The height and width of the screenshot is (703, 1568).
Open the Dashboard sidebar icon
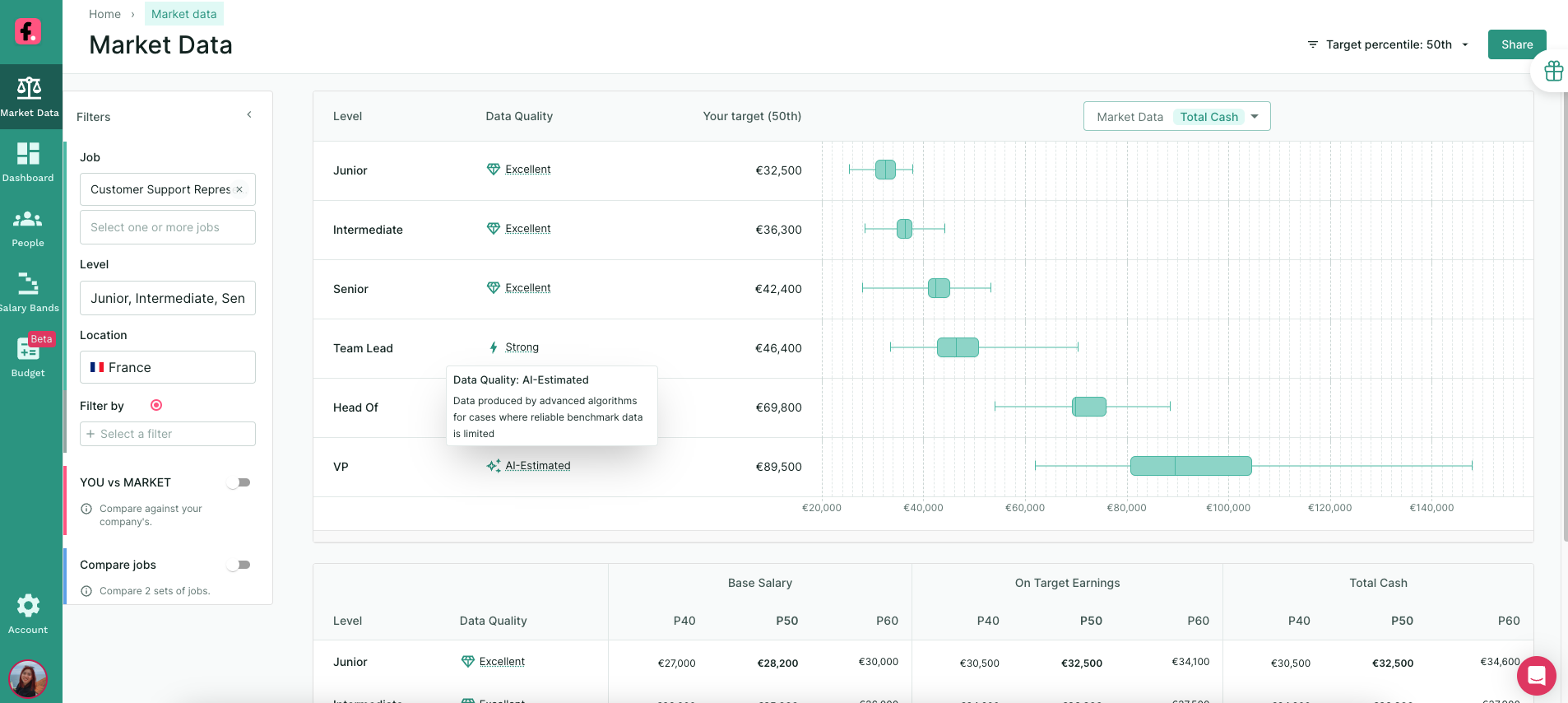coord(28,161)
